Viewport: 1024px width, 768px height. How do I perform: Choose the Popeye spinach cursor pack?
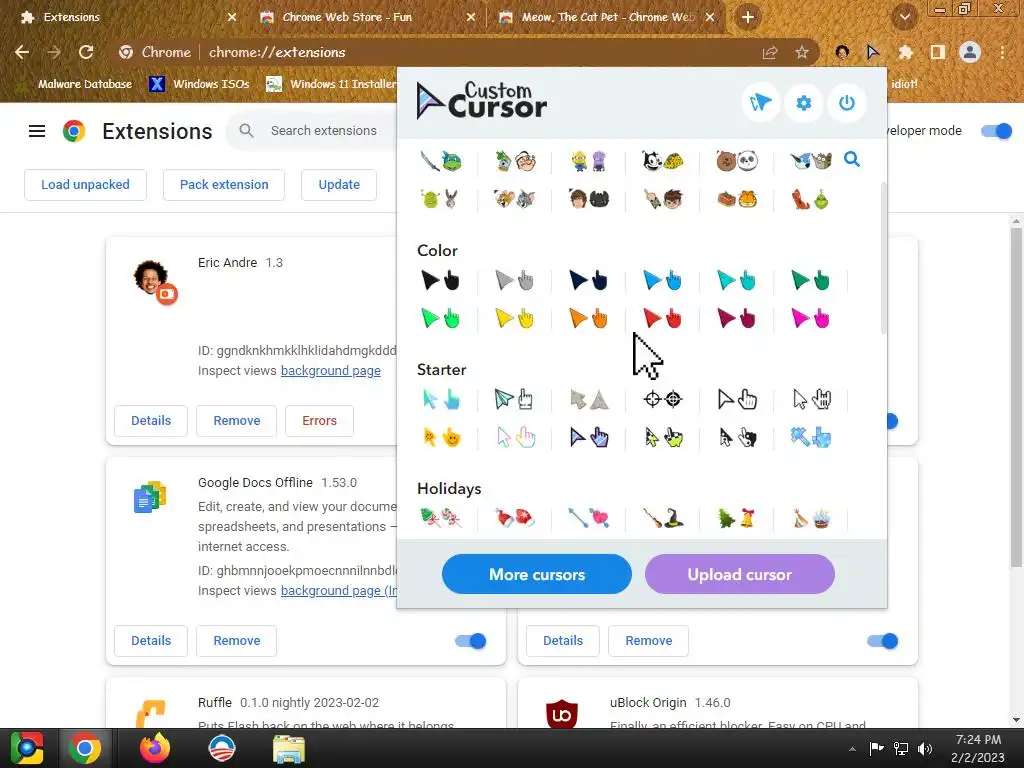515,161
